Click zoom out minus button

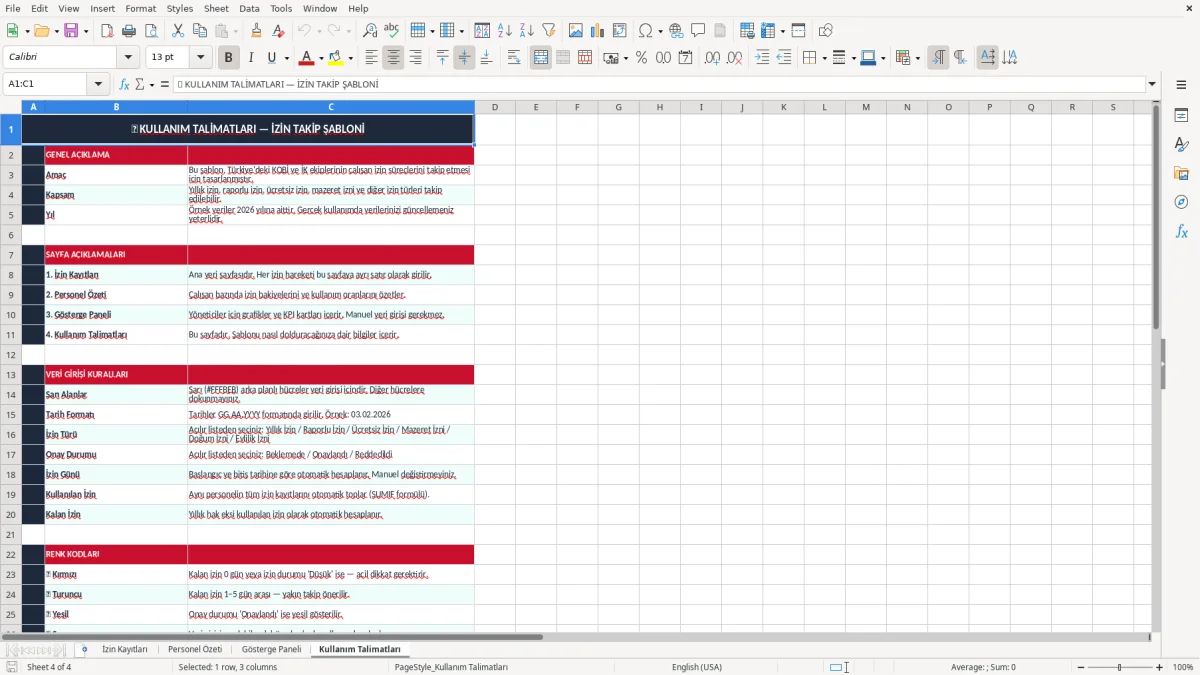pos(1079,667)
